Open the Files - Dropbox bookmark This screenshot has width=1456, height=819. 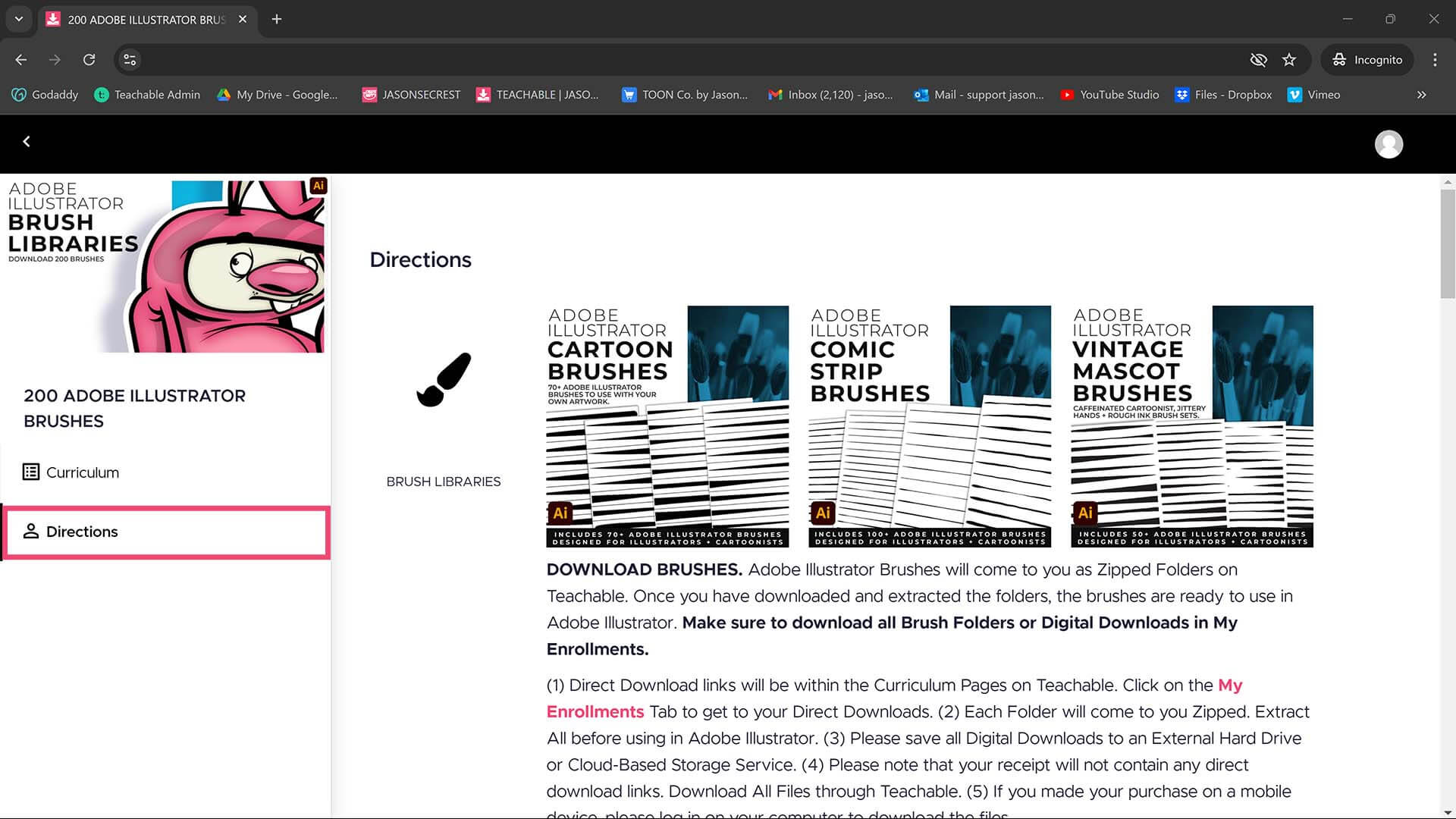[1223, 95]
